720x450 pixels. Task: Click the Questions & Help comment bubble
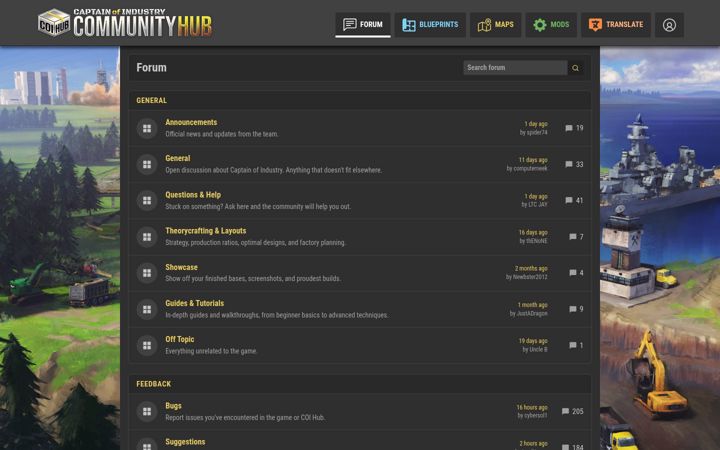(569, 200)
